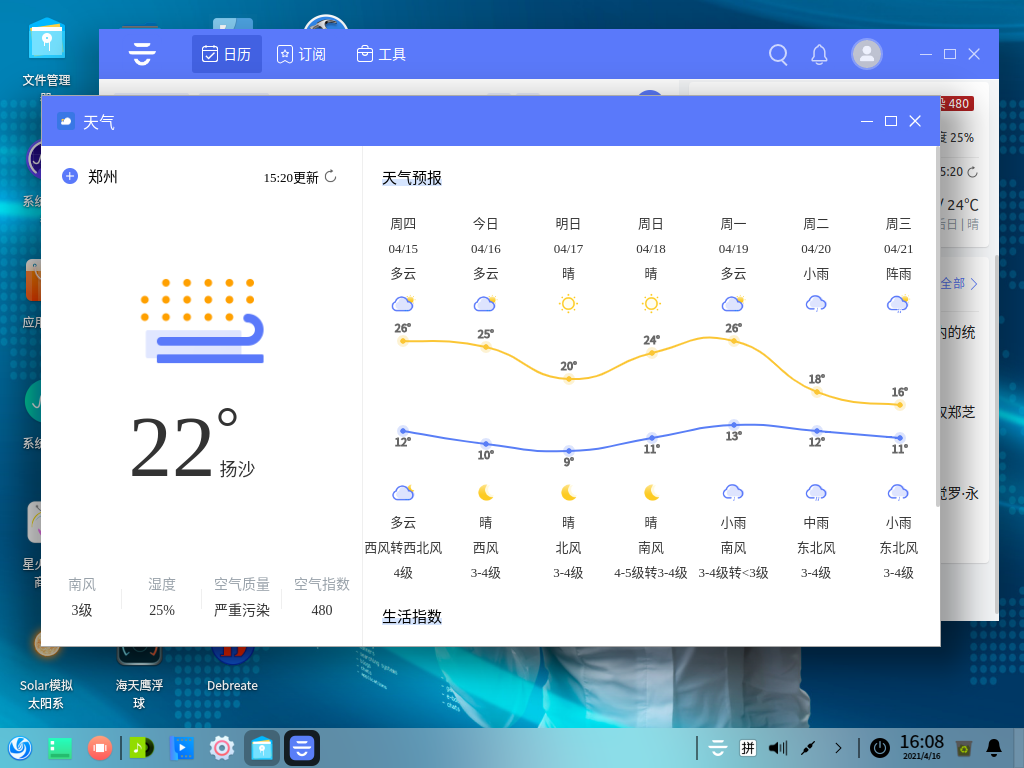Open the 全部 link in the calendar window
This screenshot has height=768, width=1024.
click(958, 283)
